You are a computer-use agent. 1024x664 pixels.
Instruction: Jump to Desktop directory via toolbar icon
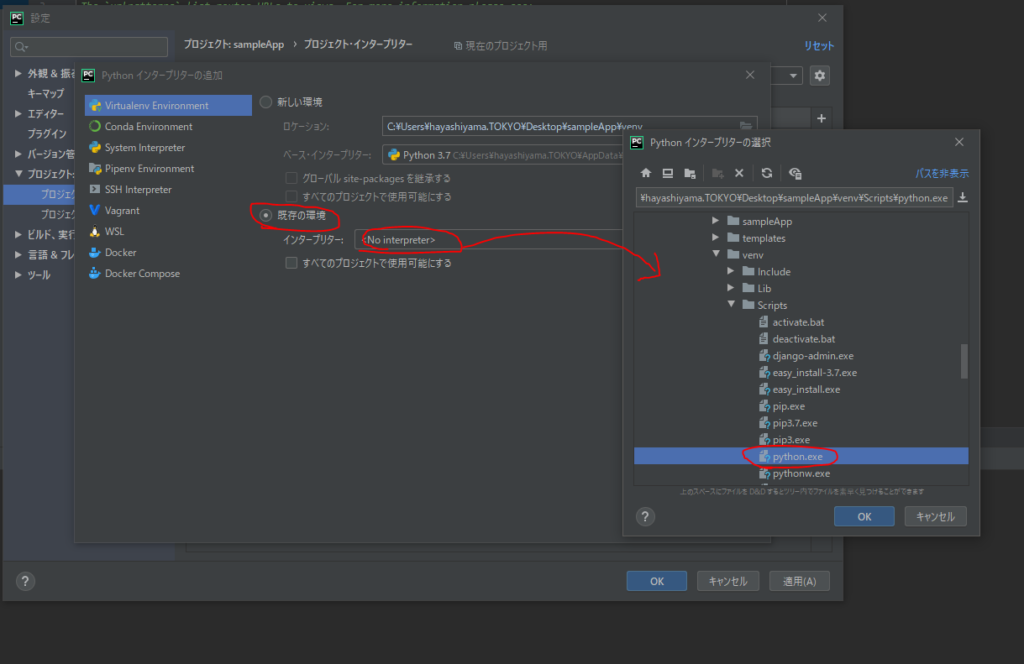point(667,173)
